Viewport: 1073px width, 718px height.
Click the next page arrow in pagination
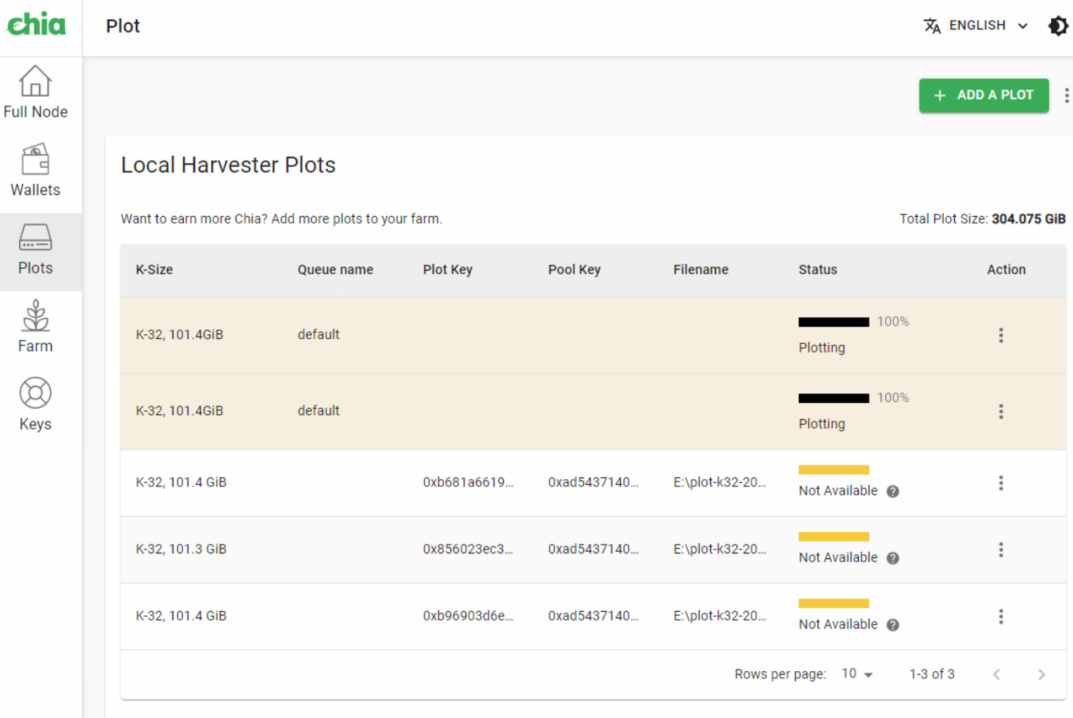[x=1041, y=674]
